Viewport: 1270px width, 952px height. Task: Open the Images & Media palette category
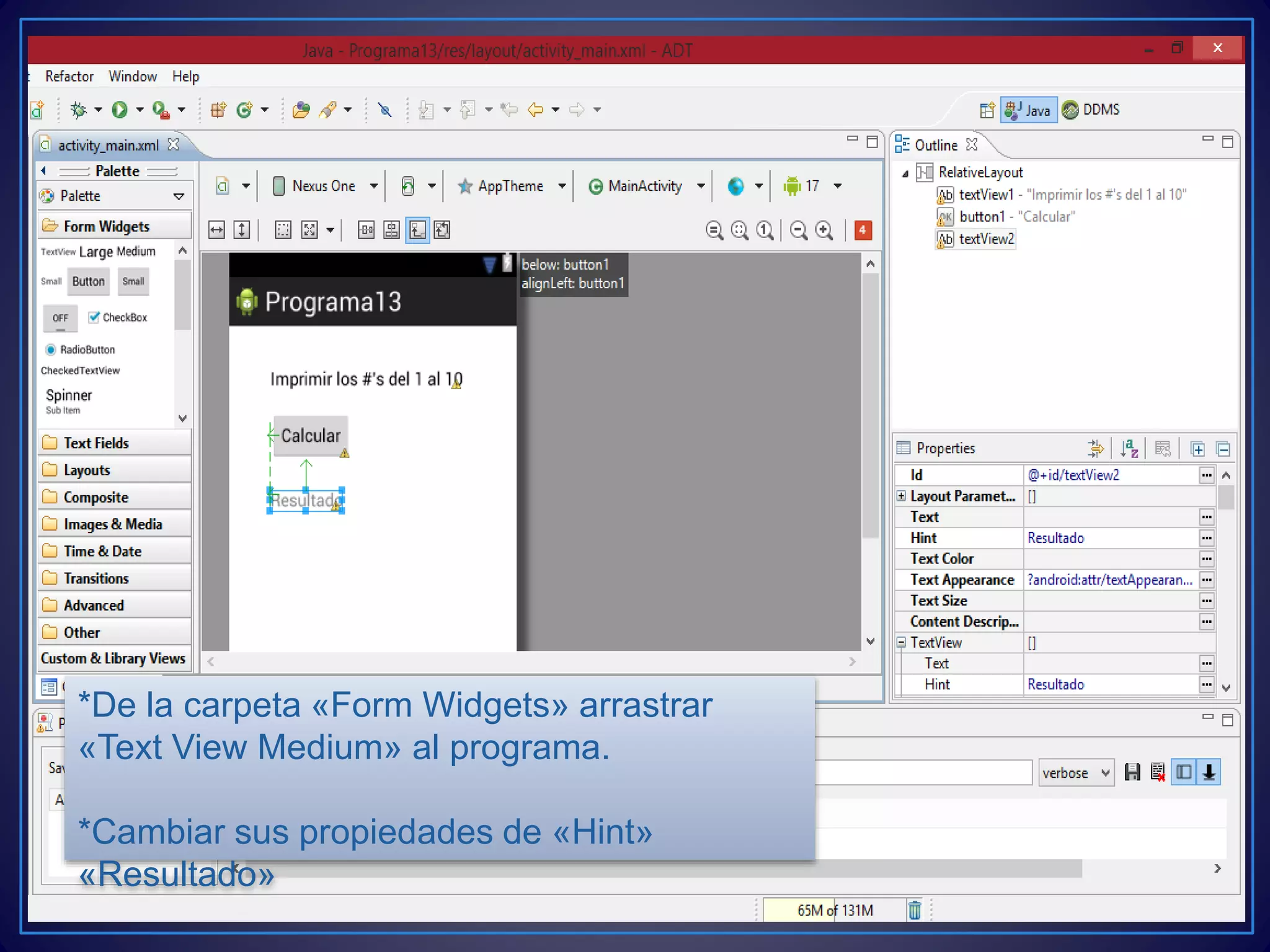(115, 524)
